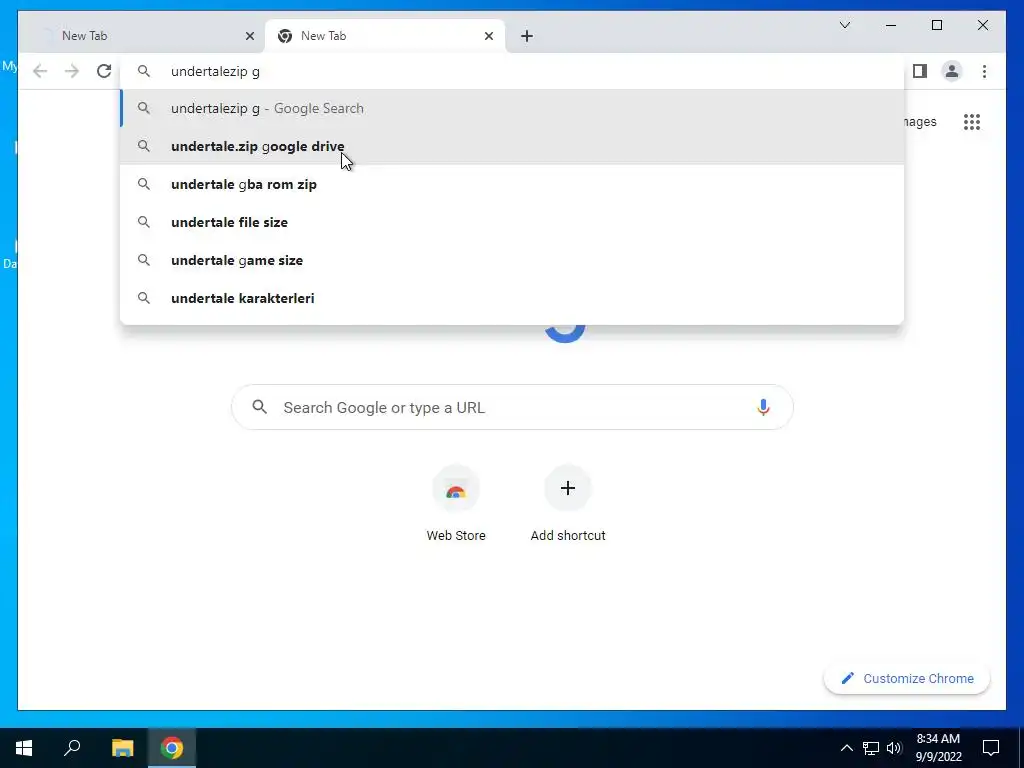Click the taskbar clock and date
The width and height of the screenshot is (1024, 768).
tap(938, 748)
